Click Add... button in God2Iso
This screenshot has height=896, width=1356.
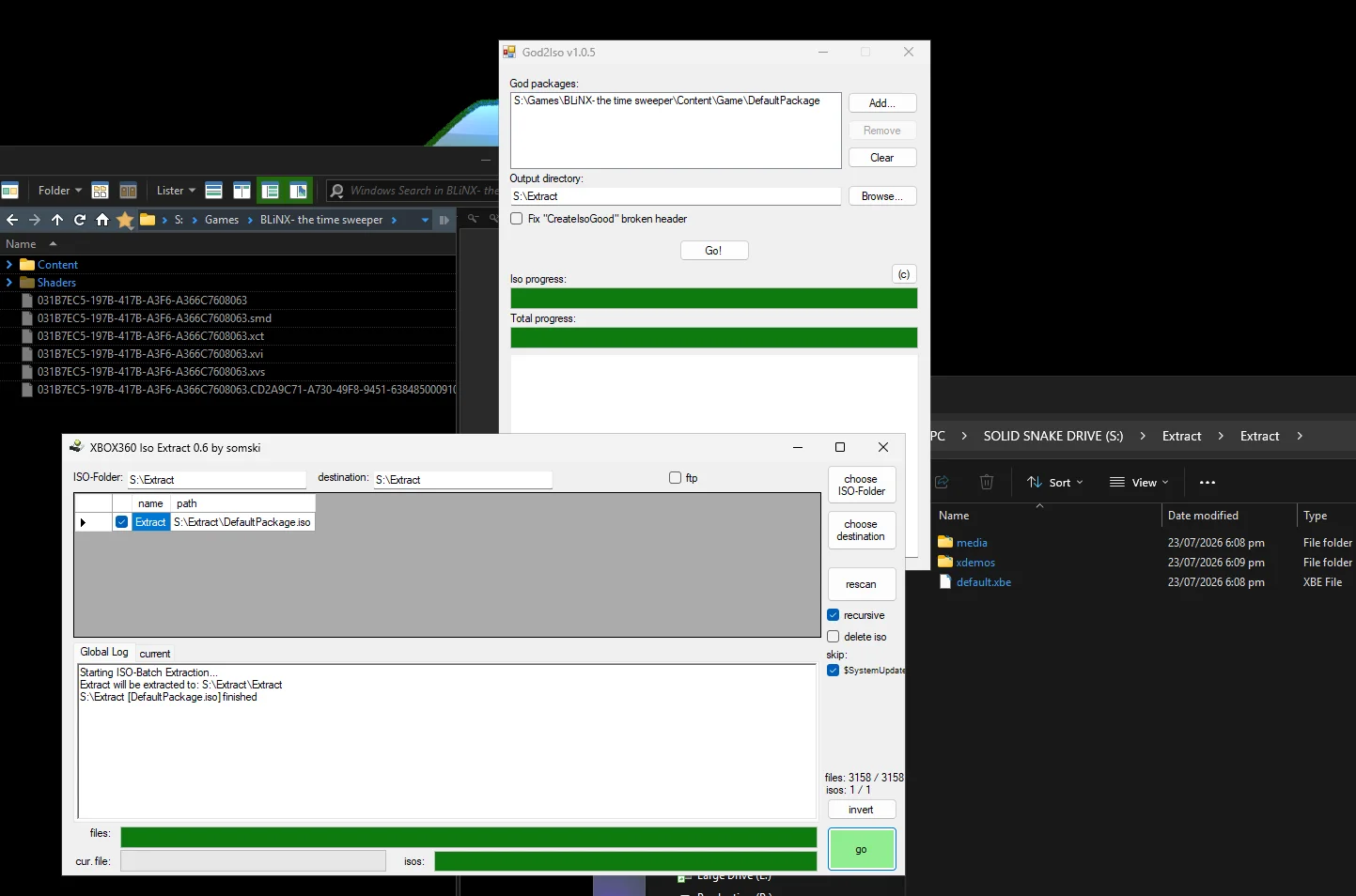[882, 103]
